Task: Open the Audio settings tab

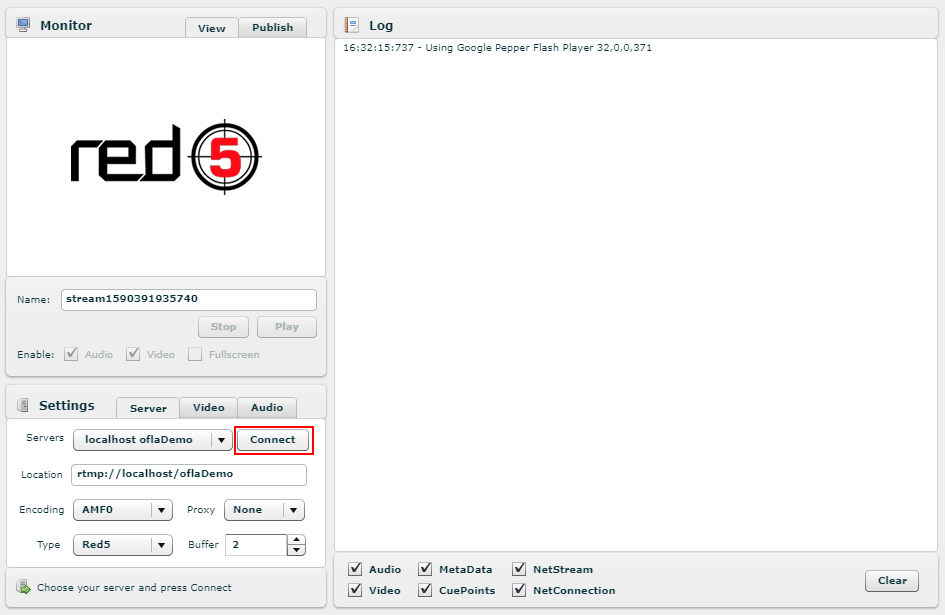Action: point(267,408)
